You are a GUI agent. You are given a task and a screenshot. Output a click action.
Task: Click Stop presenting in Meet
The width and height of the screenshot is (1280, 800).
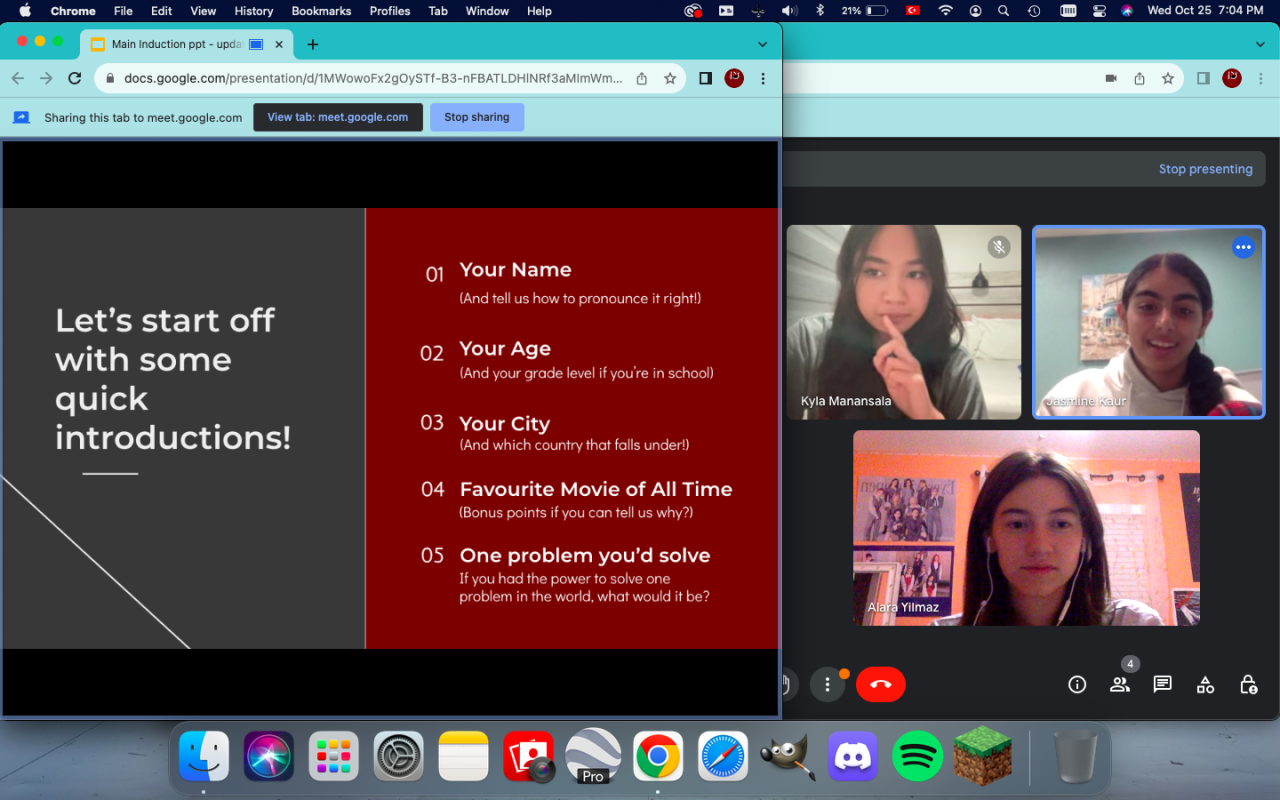point(1205,169)
